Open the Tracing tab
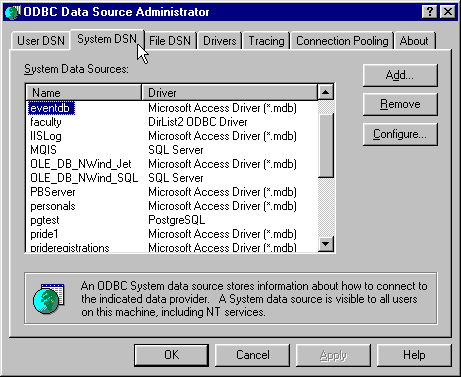Viewport: 461px width, 377px height. pyautogui.click(x=266, y=41)
